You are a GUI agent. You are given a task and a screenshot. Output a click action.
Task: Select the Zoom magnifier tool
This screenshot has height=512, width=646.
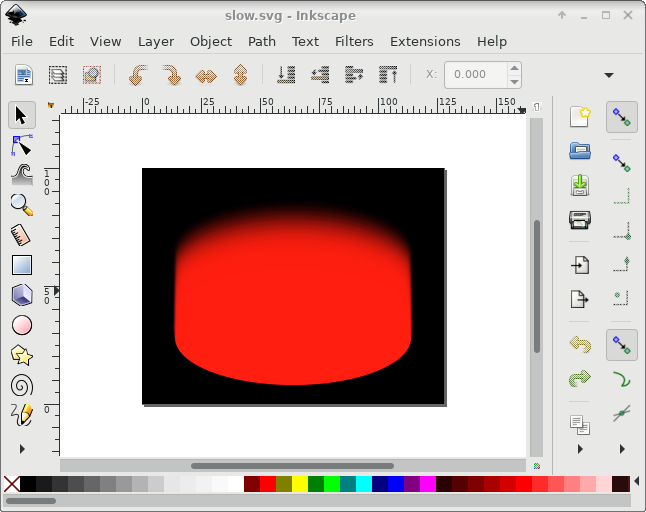pyautogui.click(x=21, y=205)
